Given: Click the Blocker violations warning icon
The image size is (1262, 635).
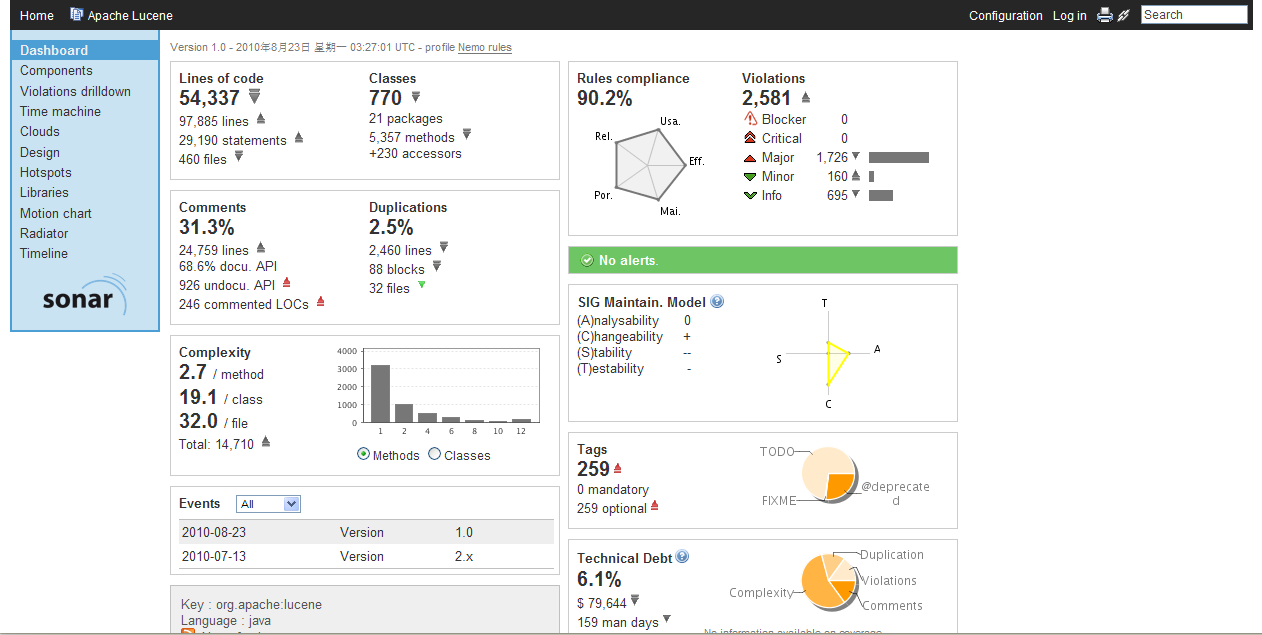Looking at the screenshot, I should coord(751,119).
